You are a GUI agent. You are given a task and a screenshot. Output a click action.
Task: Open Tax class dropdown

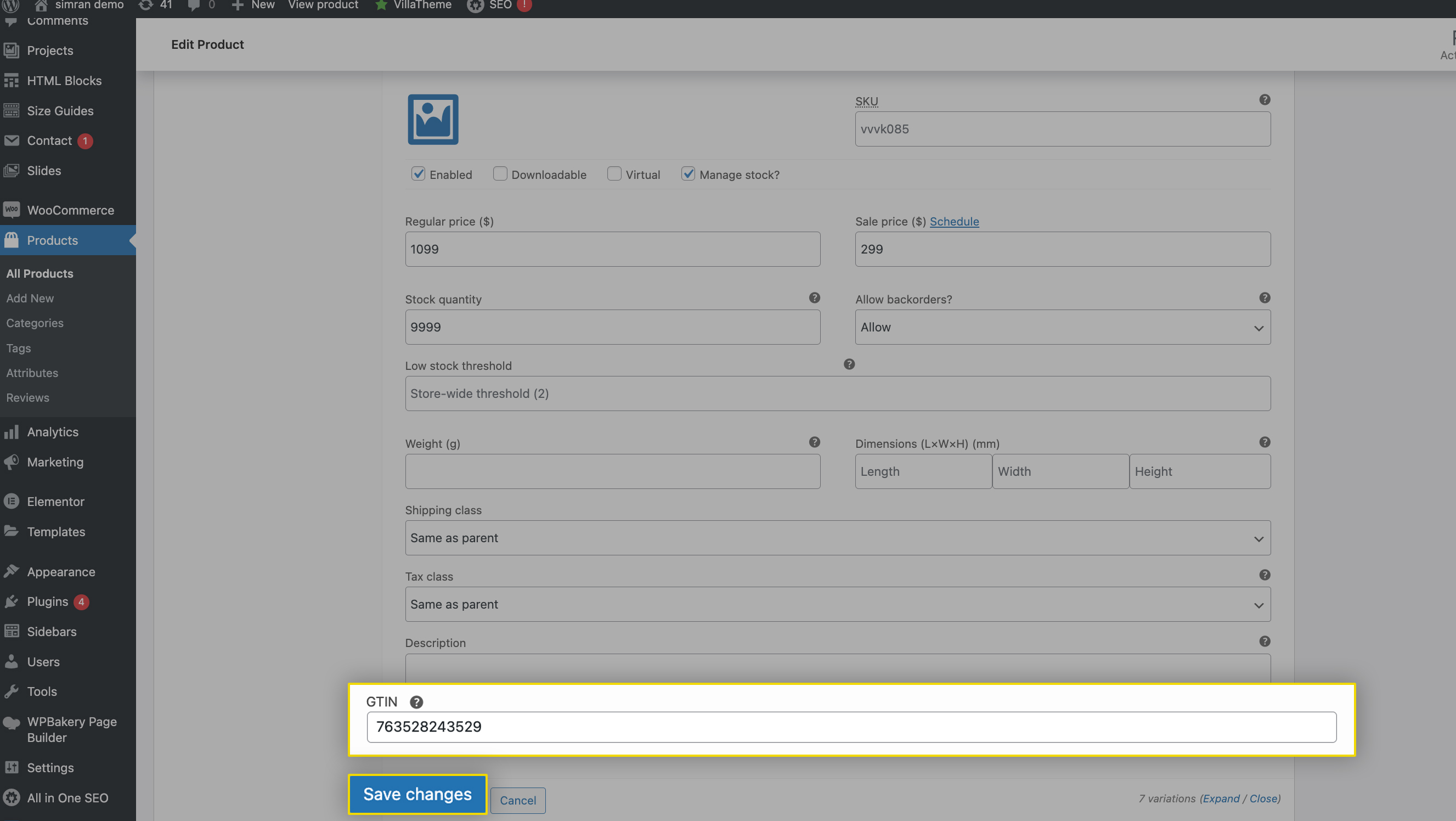pyautogui.click(x=838, y=604)
